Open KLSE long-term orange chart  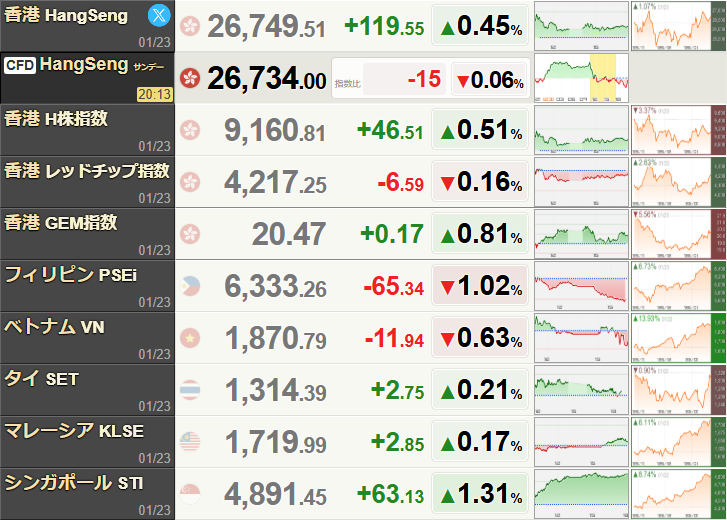pyautogui.click(x=679, y=442)
